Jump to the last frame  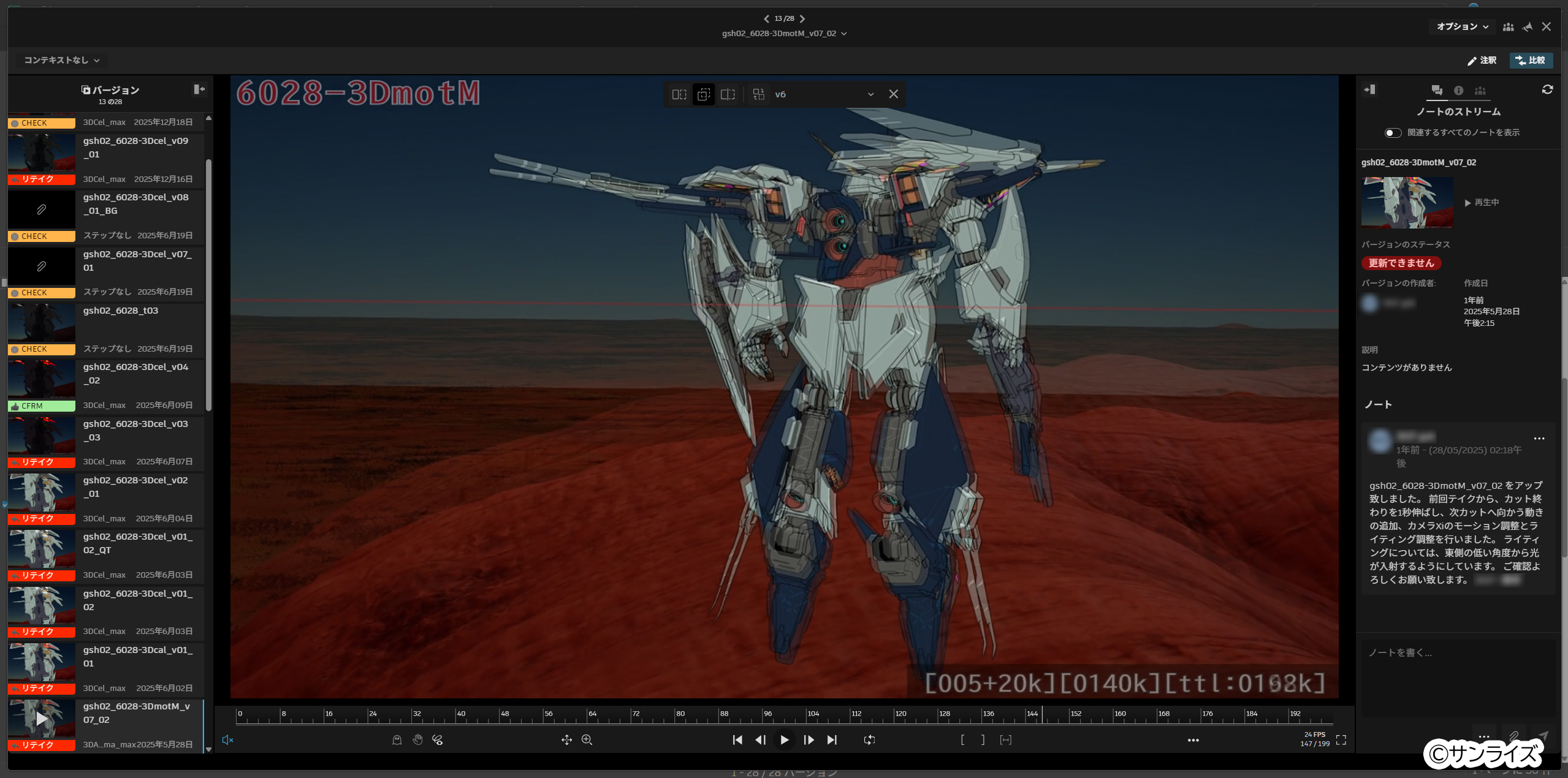point(832,740)
